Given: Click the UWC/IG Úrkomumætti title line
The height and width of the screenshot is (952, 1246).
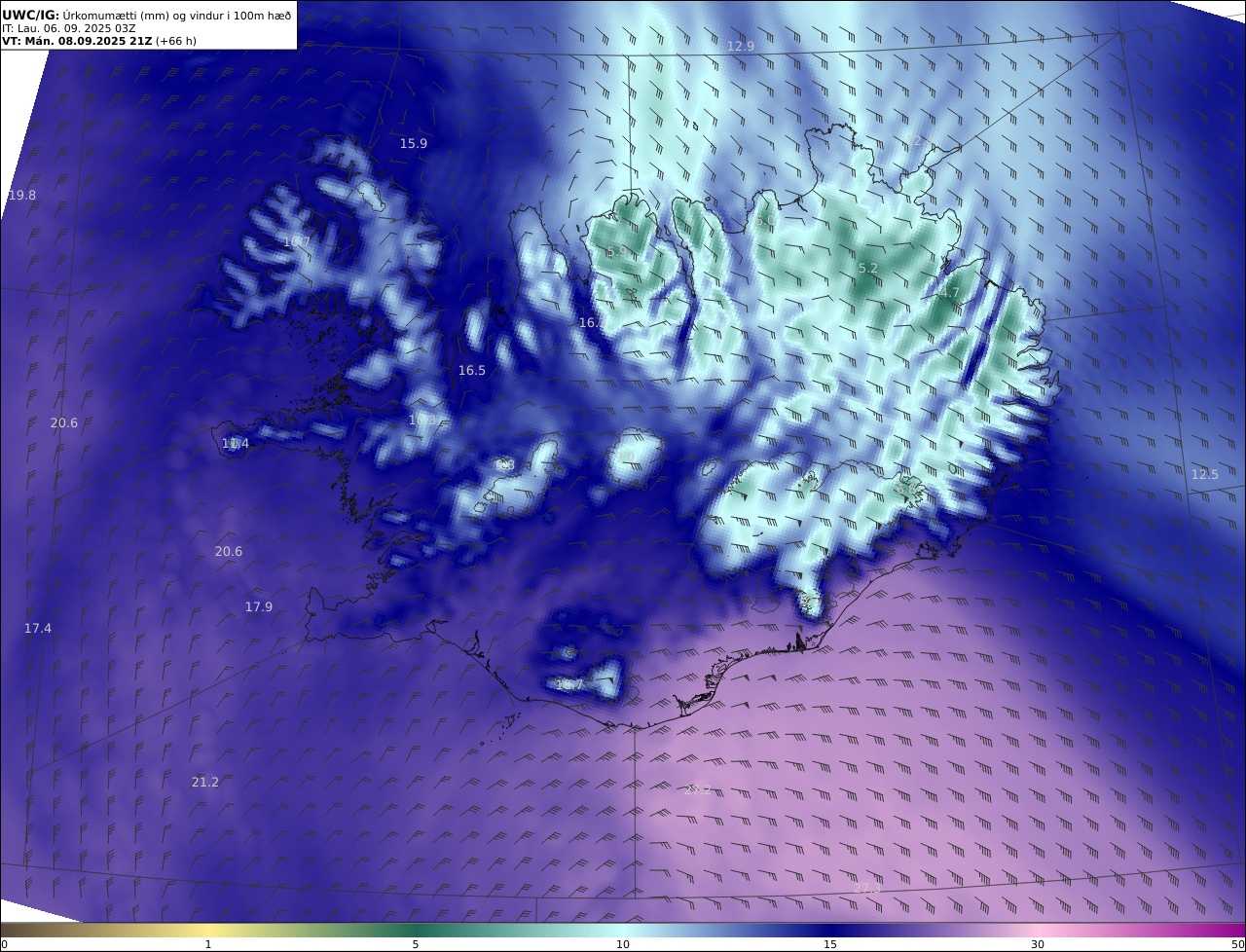Looking at the screenshot, I should pos(147,16).
